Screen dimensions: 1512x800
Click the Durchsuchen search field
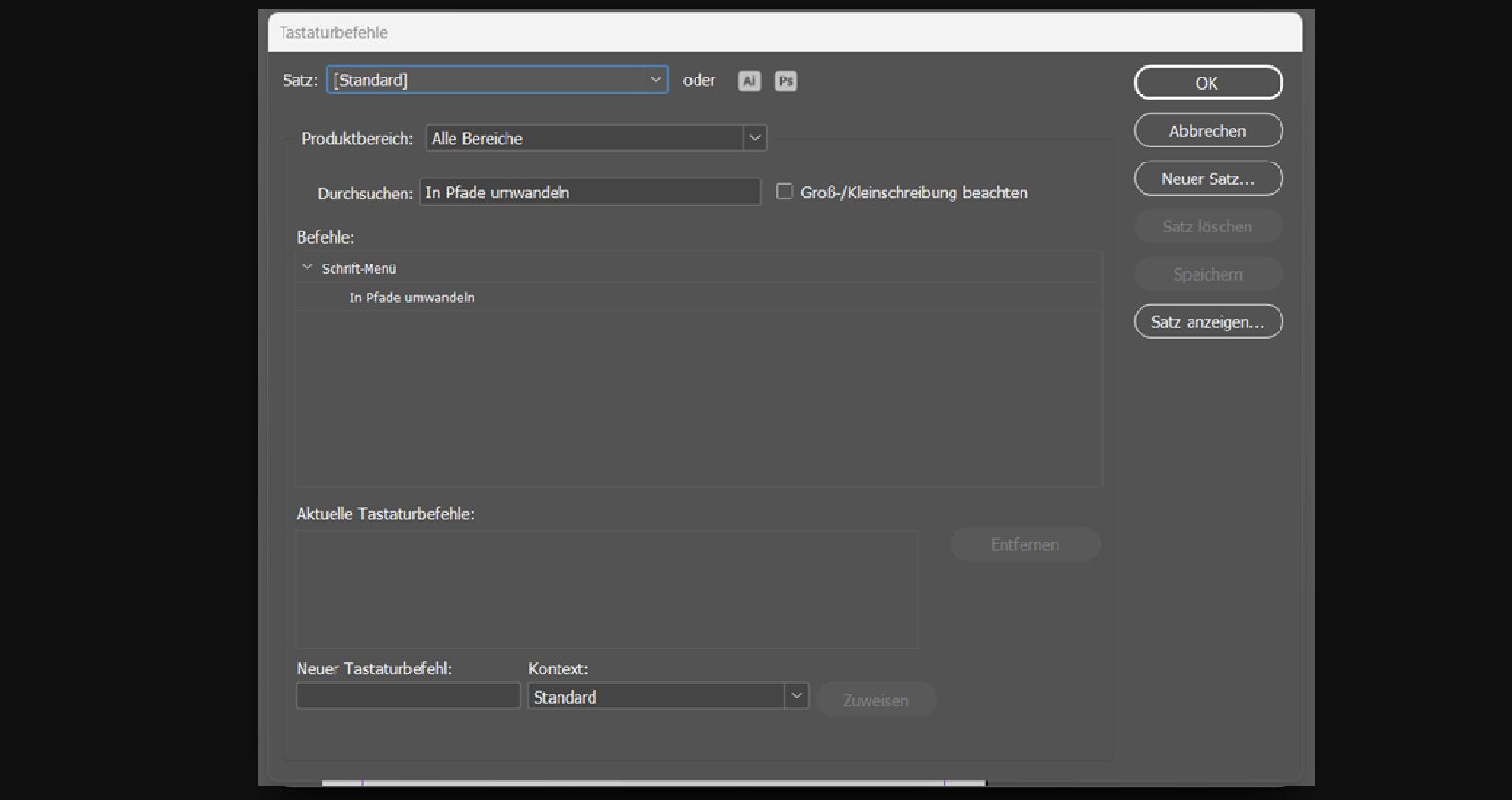point(590,193)
